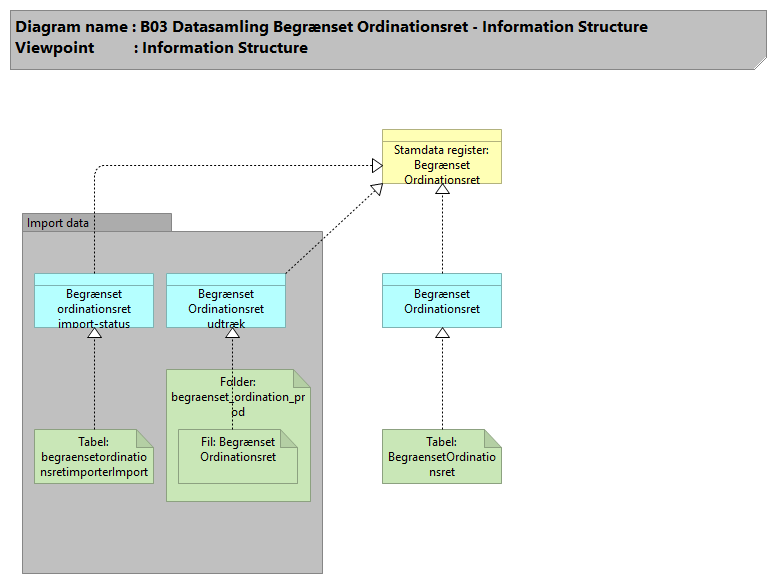777x584 pixels.
Task: Click the Viewpoint: Information Structure line
Action: (x=162, y=48)
